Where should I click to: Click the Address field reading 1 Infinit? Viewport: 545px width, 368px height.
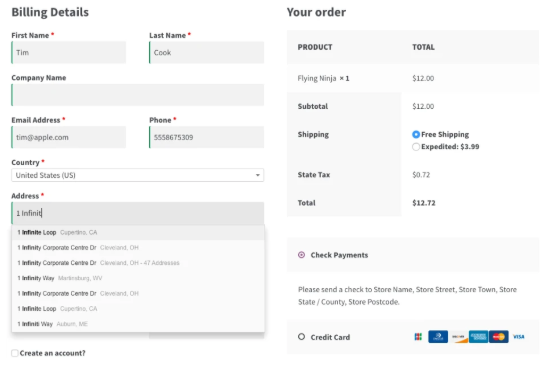(138, 213)
